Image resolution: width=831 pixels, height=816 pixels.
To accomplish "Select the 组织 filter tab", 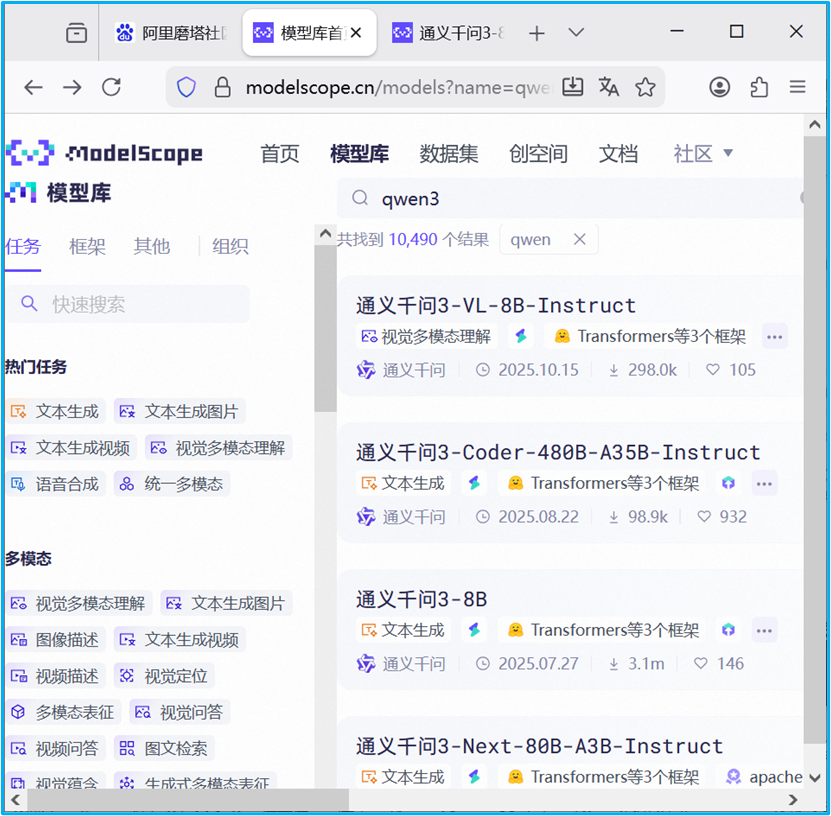I will click(x=230, y=246).
